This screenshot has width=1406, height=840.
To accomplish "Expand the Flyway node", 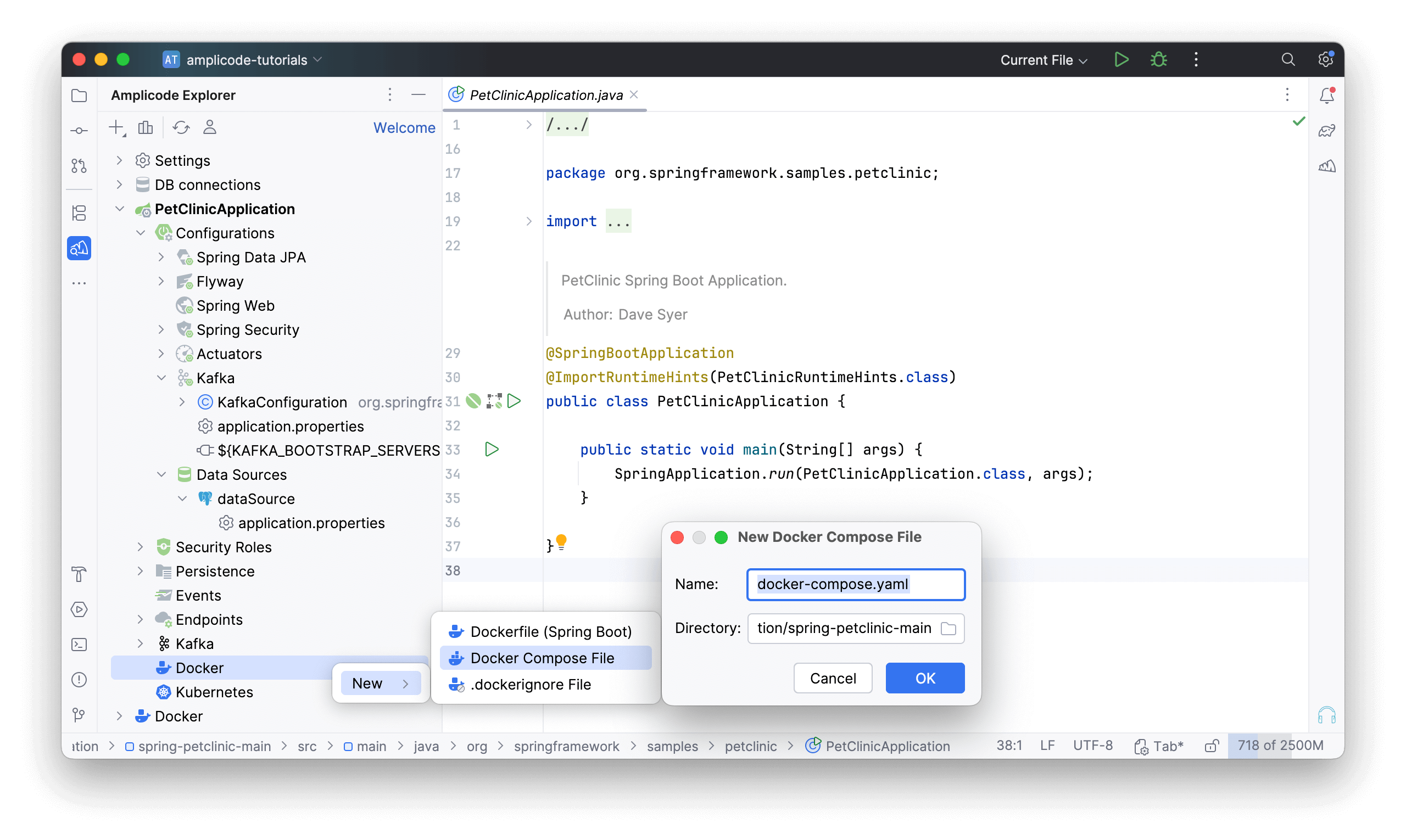I will pos(161,281).
